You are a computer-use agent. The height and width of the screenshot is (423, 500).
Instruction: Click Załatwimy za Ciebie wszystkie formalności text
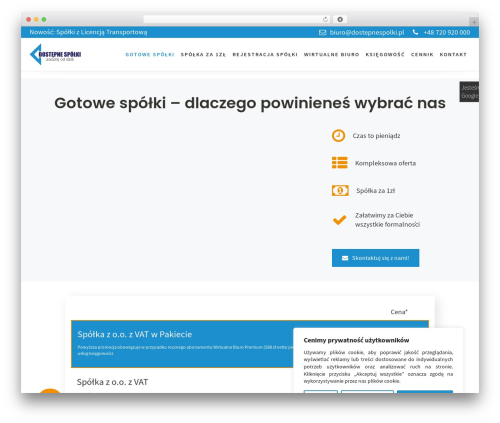(x=387, y=220)
